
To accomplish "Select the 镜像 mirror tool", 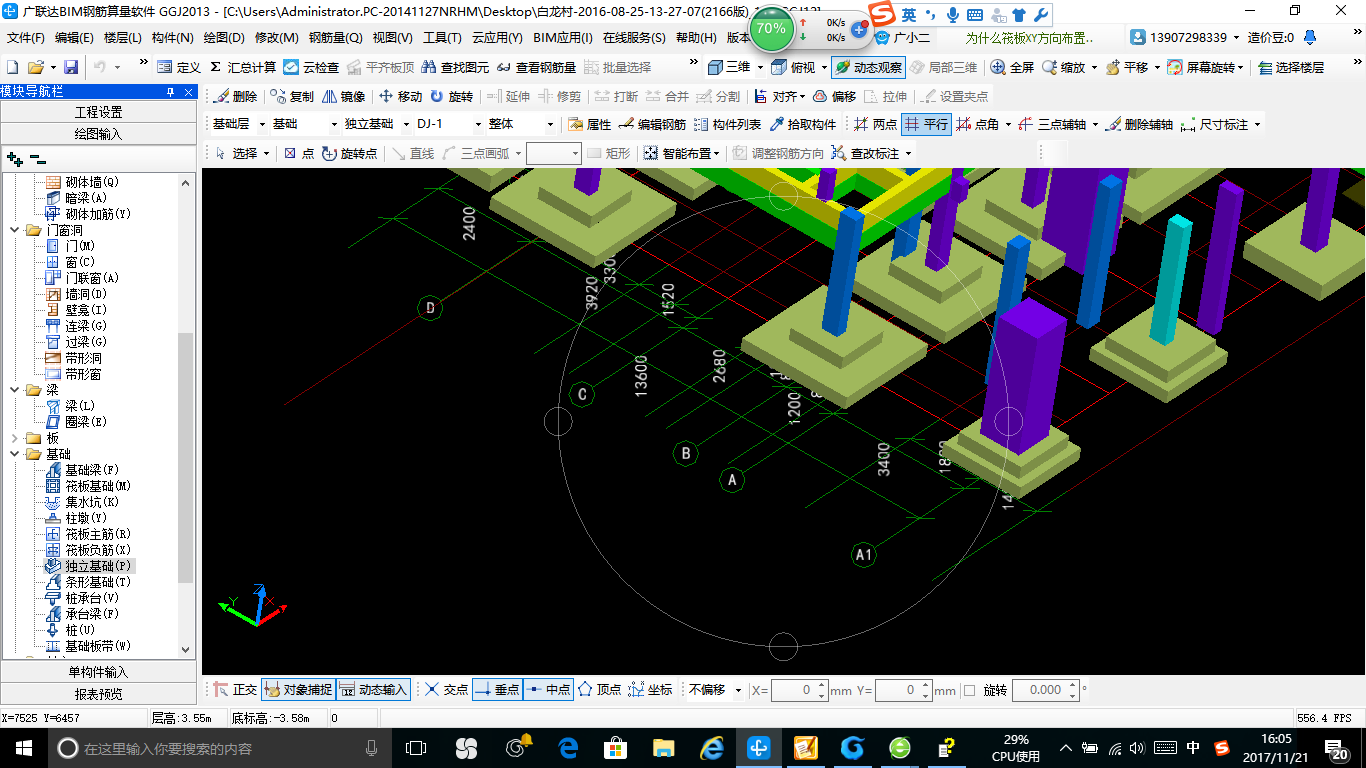I will (343, 96).
